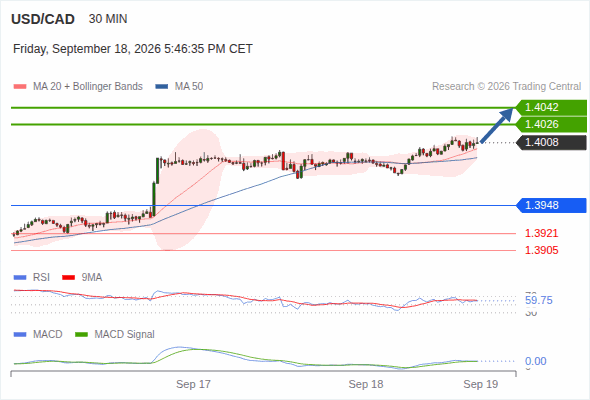Image resolution: width=590 pixels, height=400 pixels.
Task: Click the MA 20 + Bollinger Bands legend
Action: 88,87
